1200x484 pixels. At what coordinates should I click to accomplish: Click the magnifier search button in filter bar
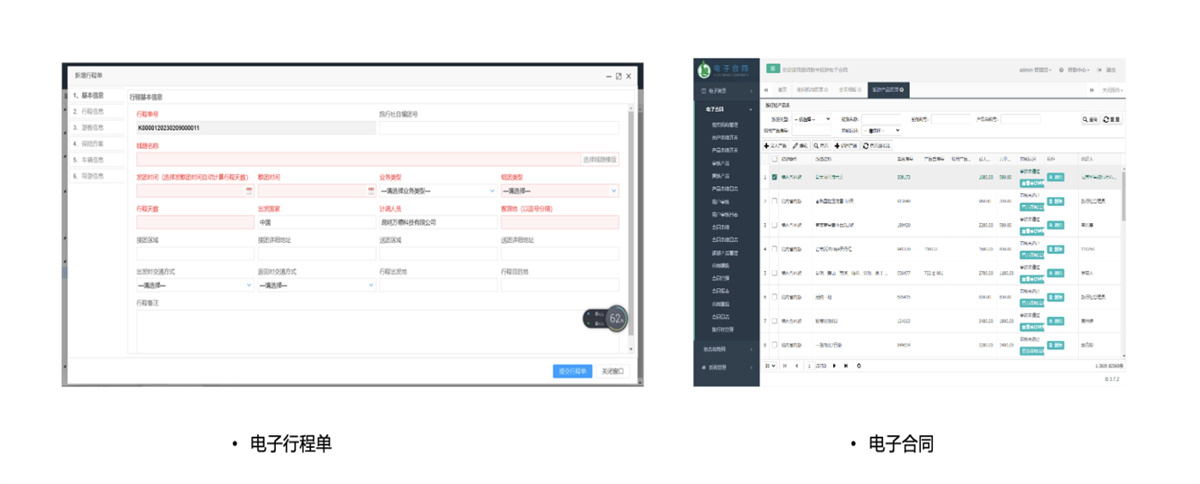coord(1090,119)
